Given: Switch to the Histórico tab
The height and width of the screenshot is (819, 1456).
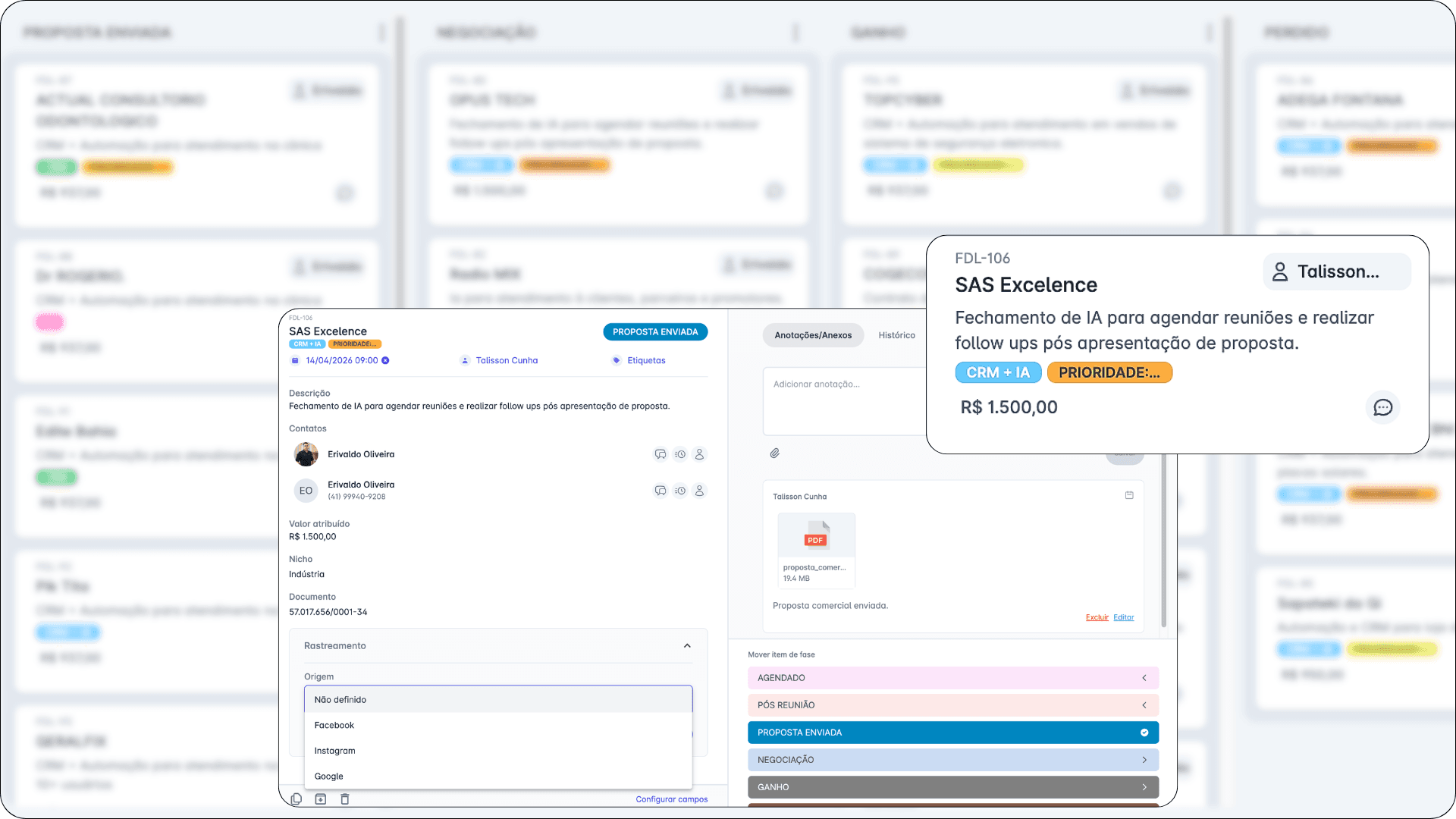Looking at the screenshot, I should coord(896,334).
